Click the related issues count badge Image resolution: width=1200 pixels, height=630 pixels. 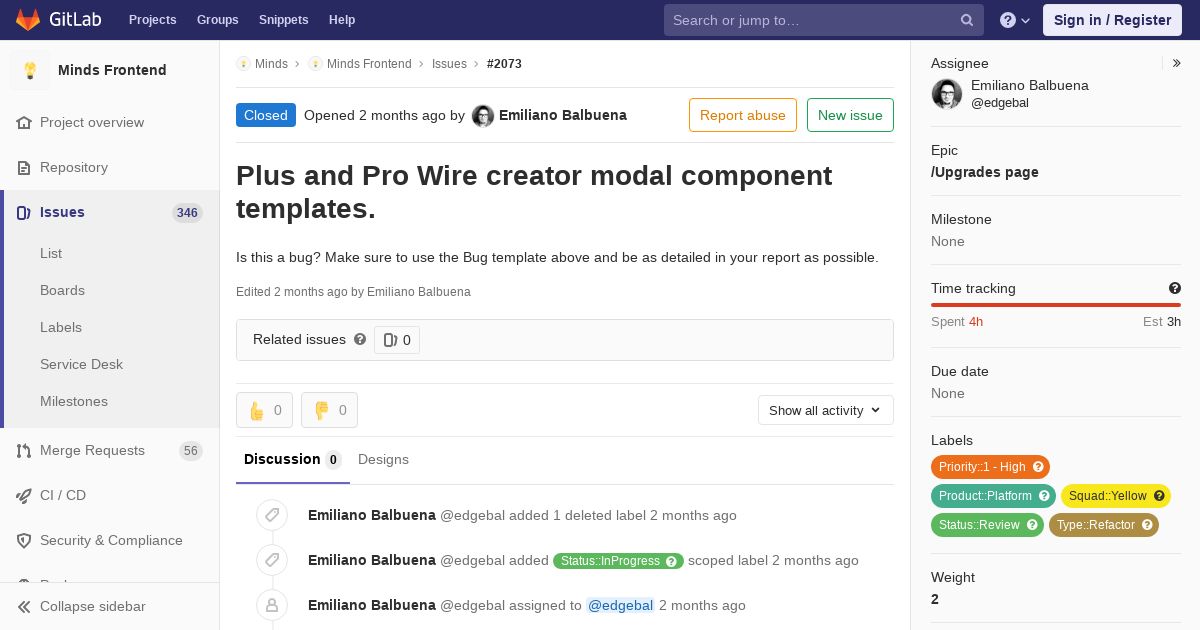coord(397,340)
